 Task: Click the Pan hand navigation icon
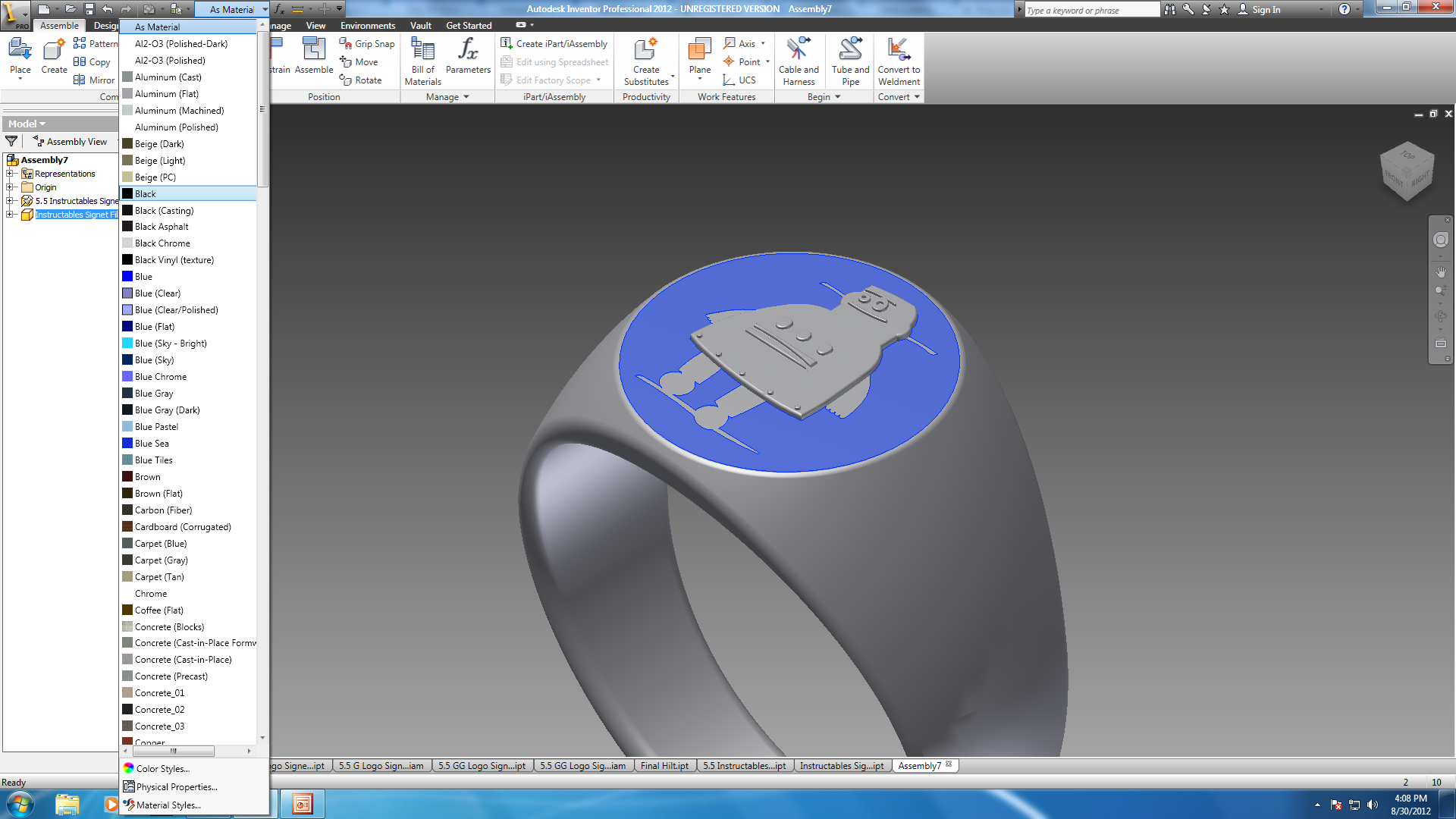[x=1441, y=271]
